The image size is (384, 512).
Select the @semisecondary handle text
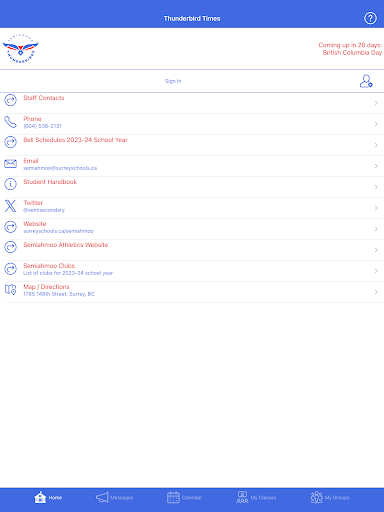pyautogui.click(x=44, y=210)
